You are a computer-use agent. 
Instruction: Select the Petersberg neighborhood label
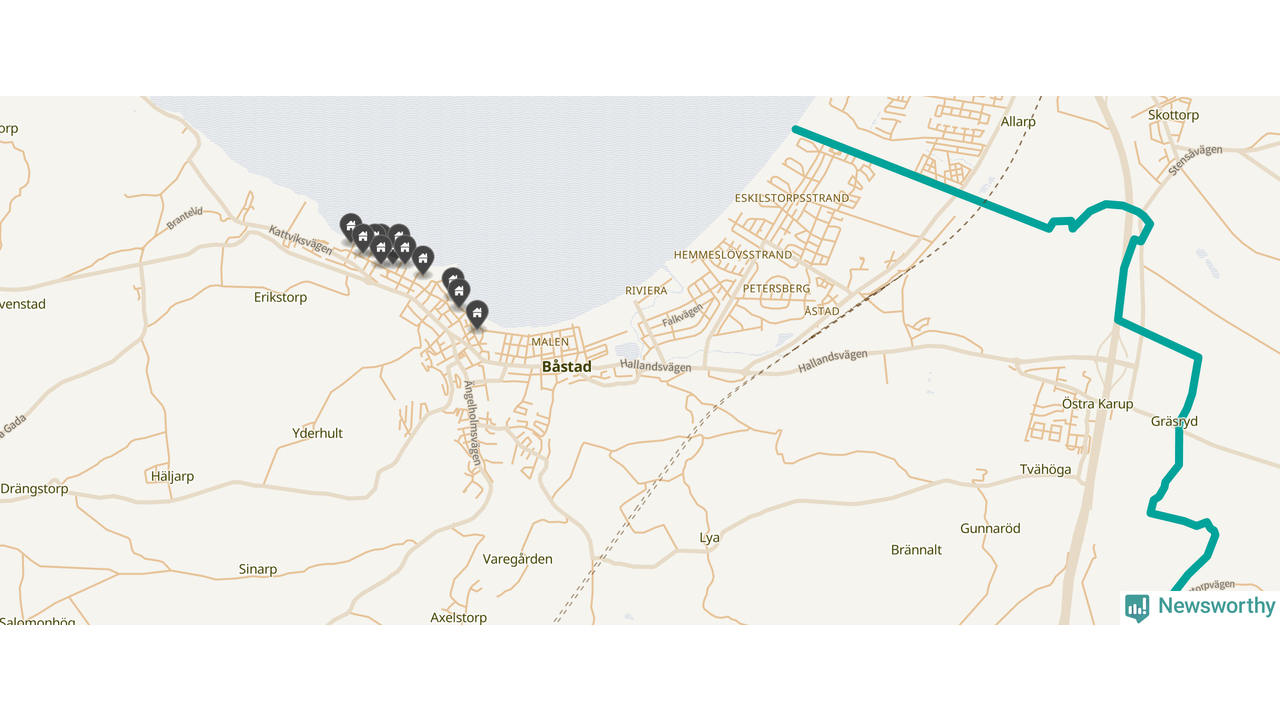click(x=777, y=288)
